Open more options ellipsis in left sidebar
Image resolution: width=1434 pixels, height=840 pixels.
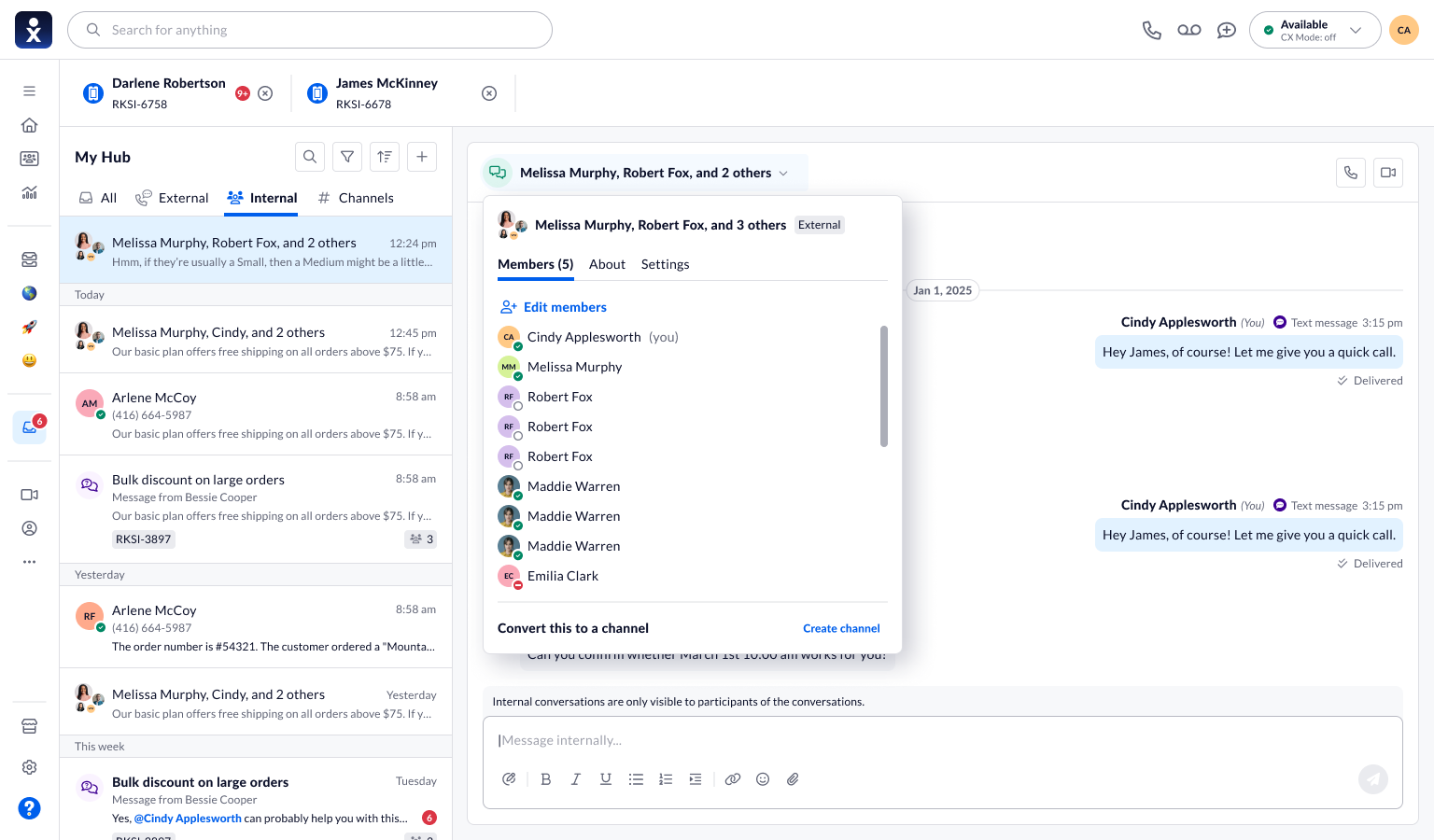pyautogui.click(x=30, y=562)
